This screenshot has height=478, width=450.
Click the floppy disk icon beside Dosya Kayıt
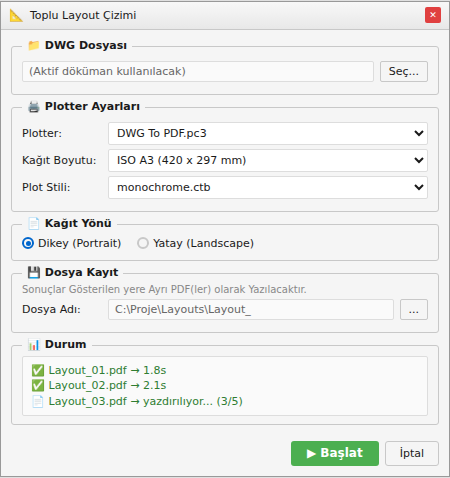click(x=34, y=272)
